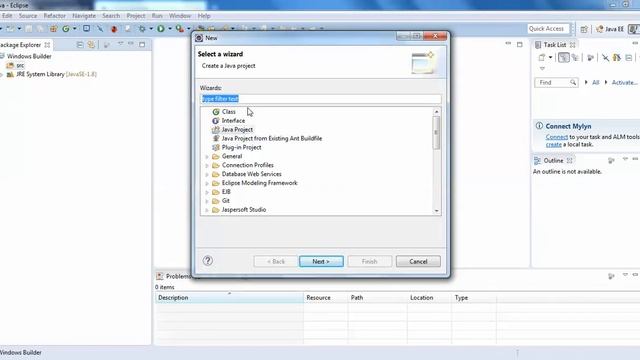
Task: Click the create local task link
Action: 553,144
